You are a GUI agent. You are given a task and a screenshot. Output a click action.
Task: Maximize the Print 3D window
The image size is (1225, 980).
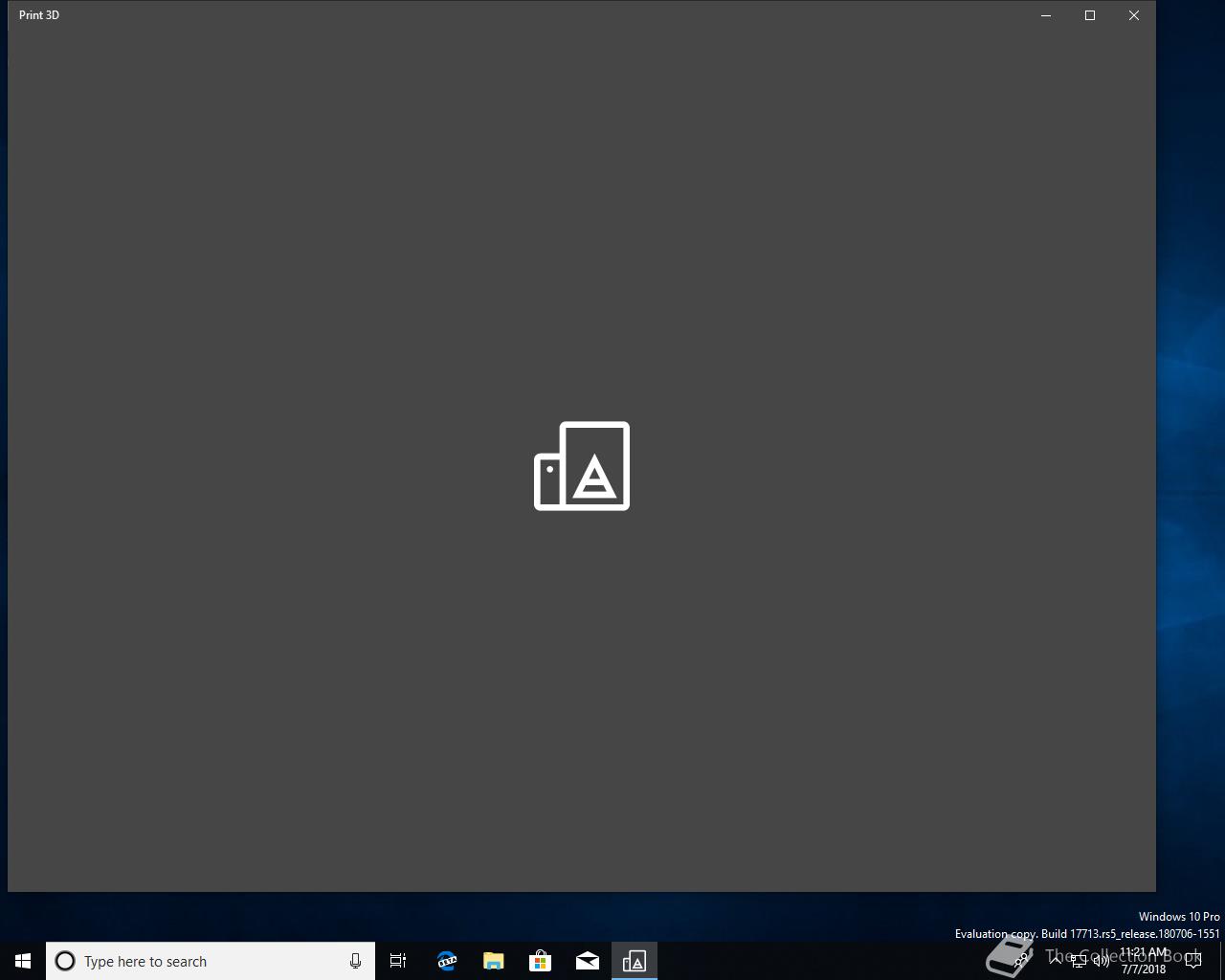(x=1090, y=15)
